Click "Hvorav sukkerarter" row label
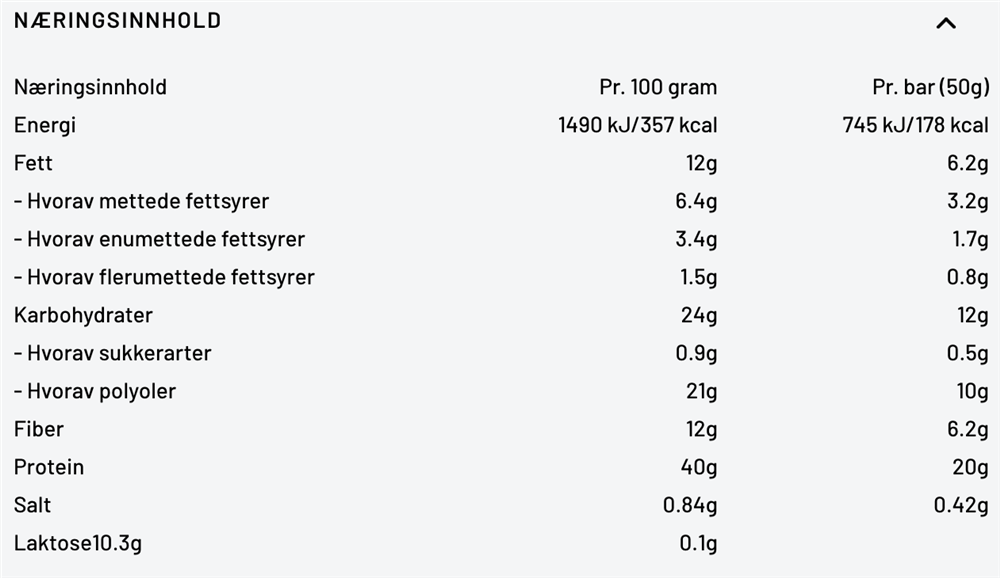Viewport: 1000px width, 578px height. coord(112,353)
